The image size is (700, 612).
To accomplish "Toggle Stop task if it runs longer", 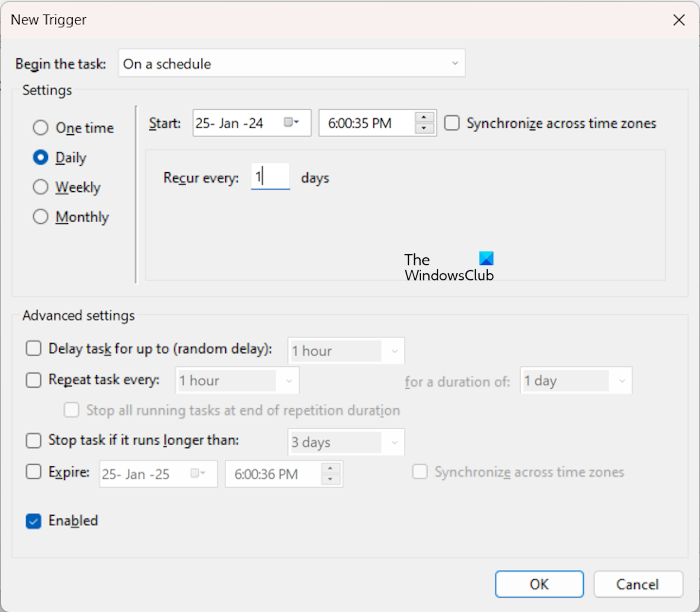I will pos(34,440).
